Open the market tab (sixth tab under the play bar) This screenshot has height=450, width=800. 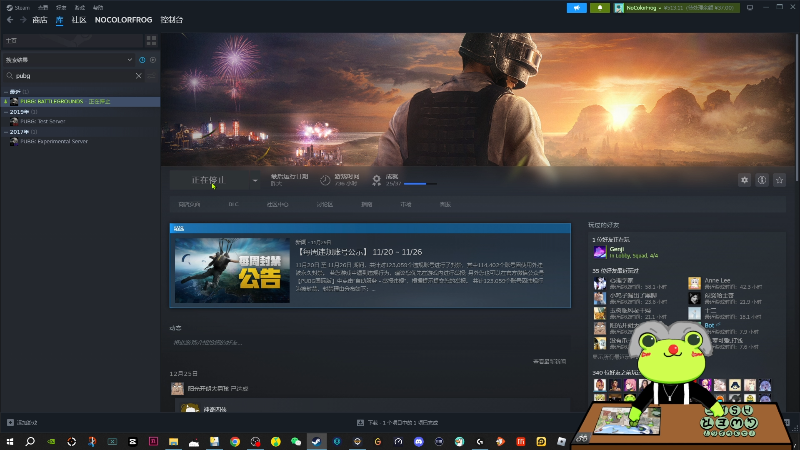tap(406, 205)
